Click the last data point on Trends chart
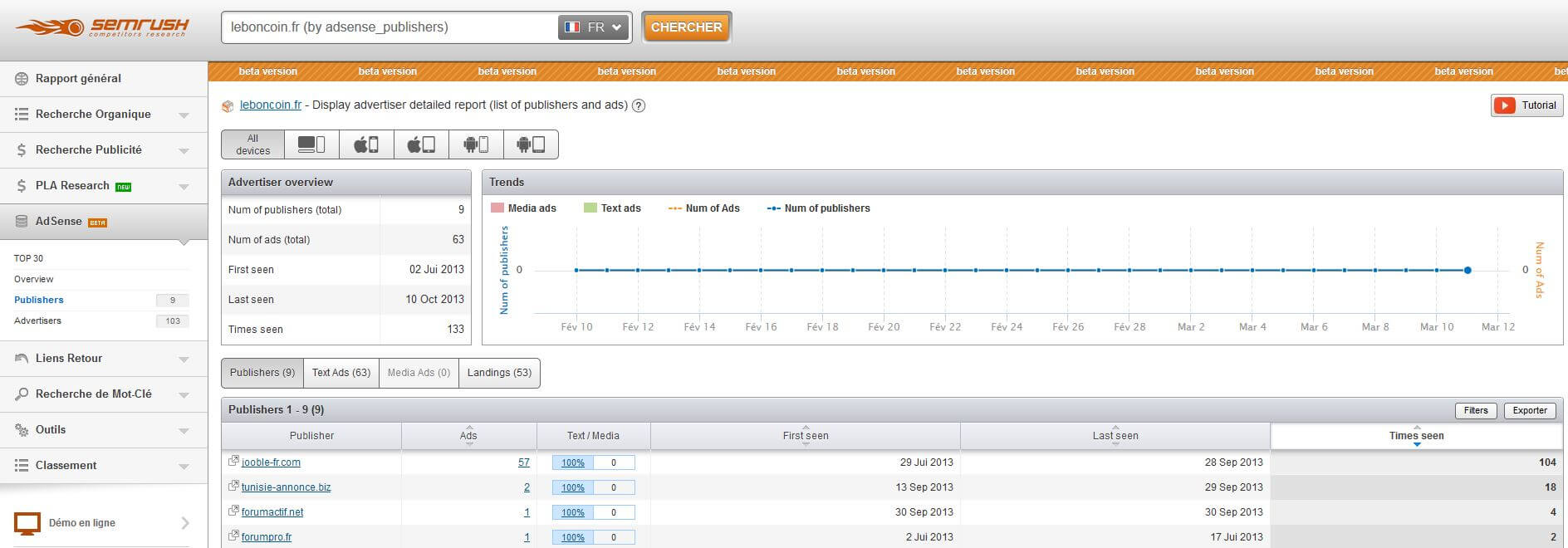 pyautogui.click(x=1468, y=270)
